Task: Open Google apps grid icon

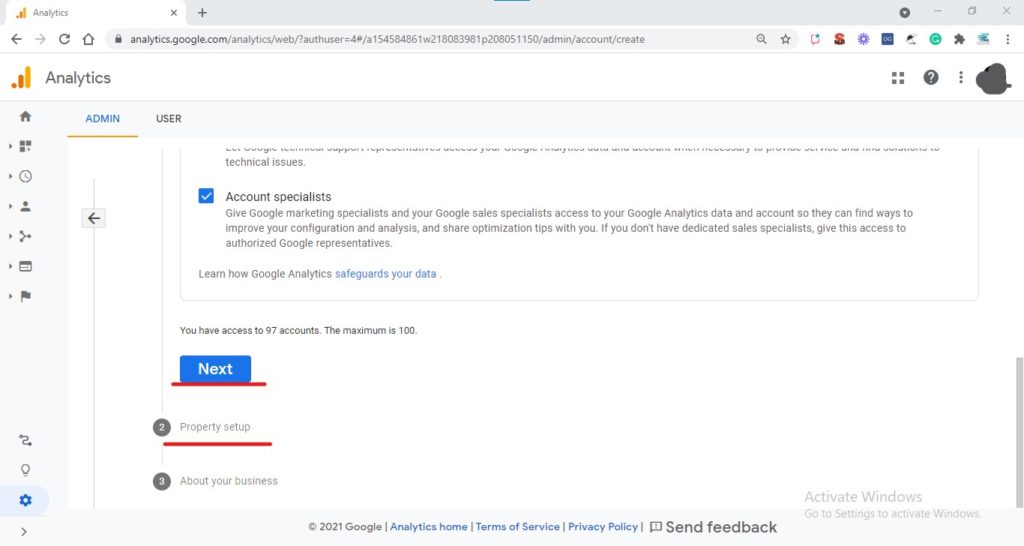Action: (x=898, y=78)
